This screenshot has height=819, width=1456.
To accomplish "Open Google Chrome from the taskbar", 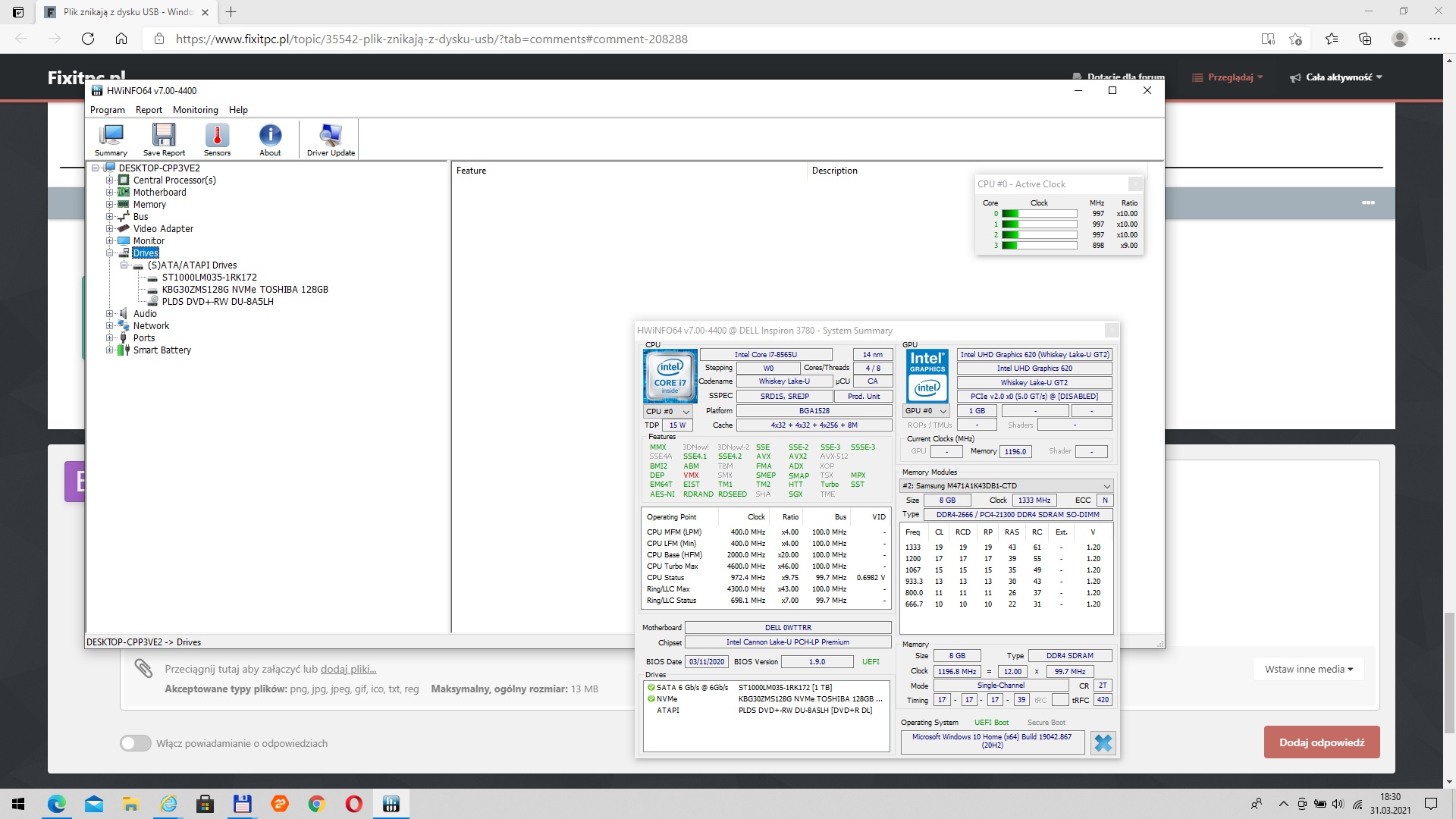I will (x=316, y=804).
